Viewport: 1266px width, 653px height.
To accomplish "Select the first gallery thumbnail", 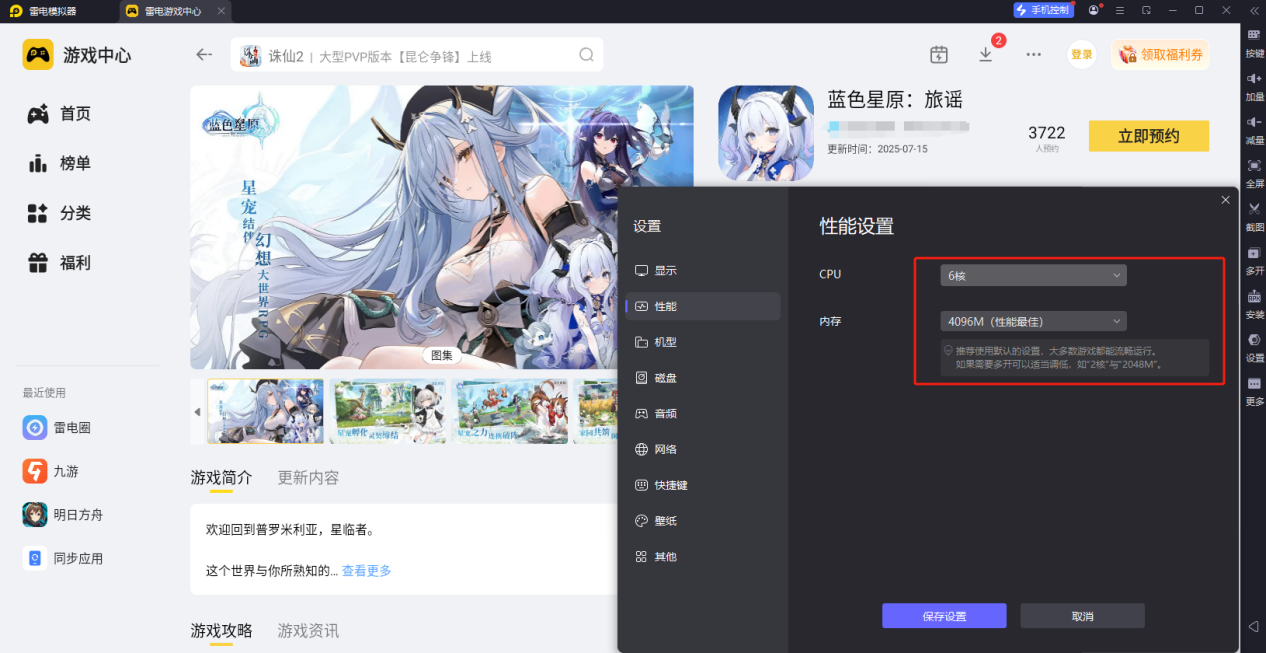I will tap(265, 411).
